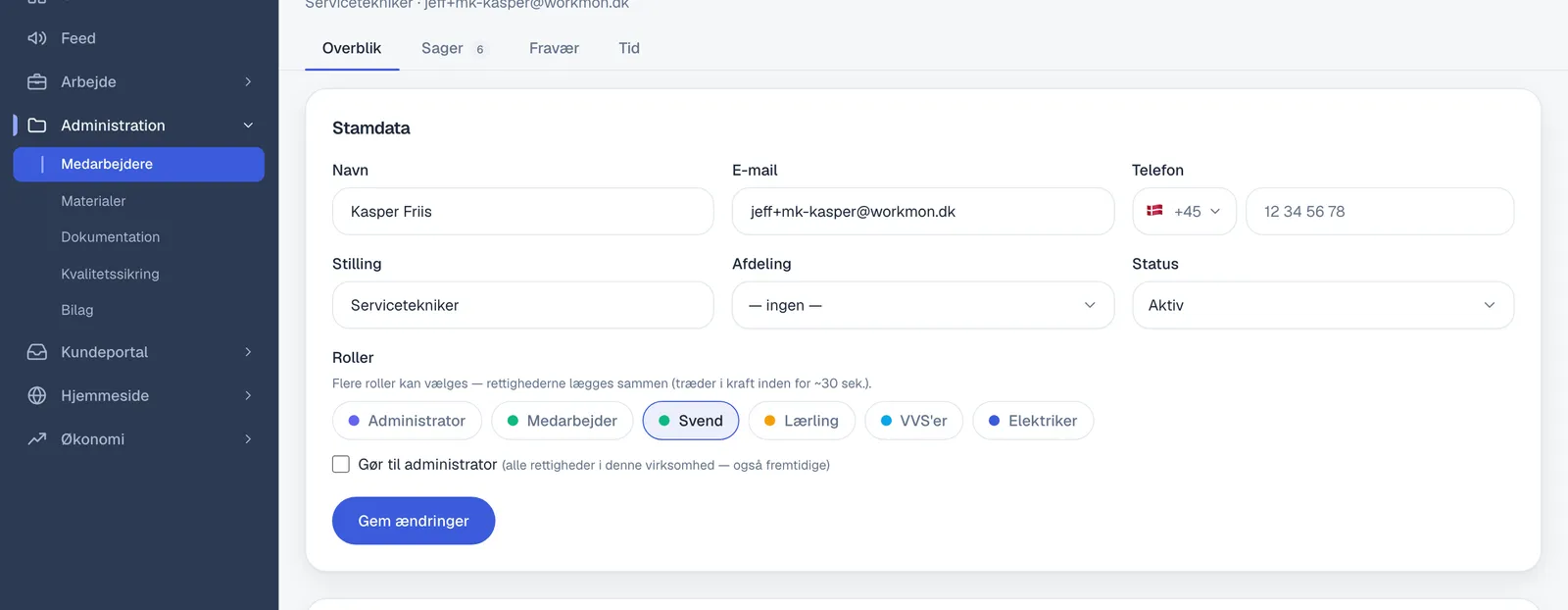Image resolution: width=1568 pixels, height=610 pixels.
Task: Expand the Økonomi menu chevron
Action: click(248, 439)
